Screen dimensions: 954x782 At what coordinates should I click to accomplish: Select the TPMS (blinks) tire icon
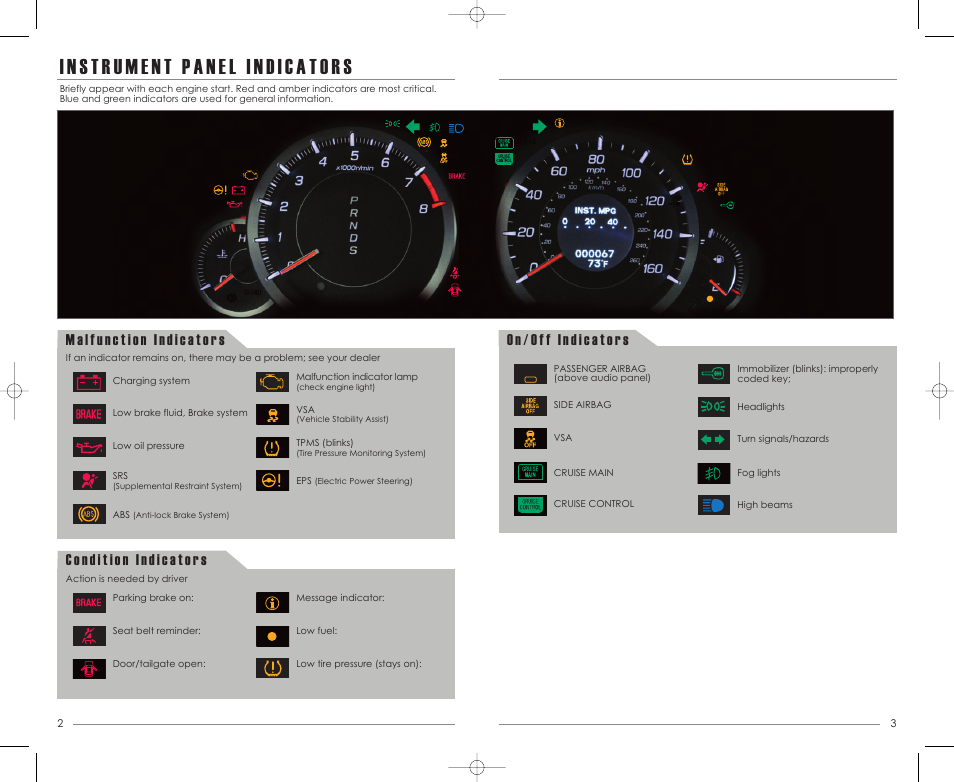coord(272,447)
